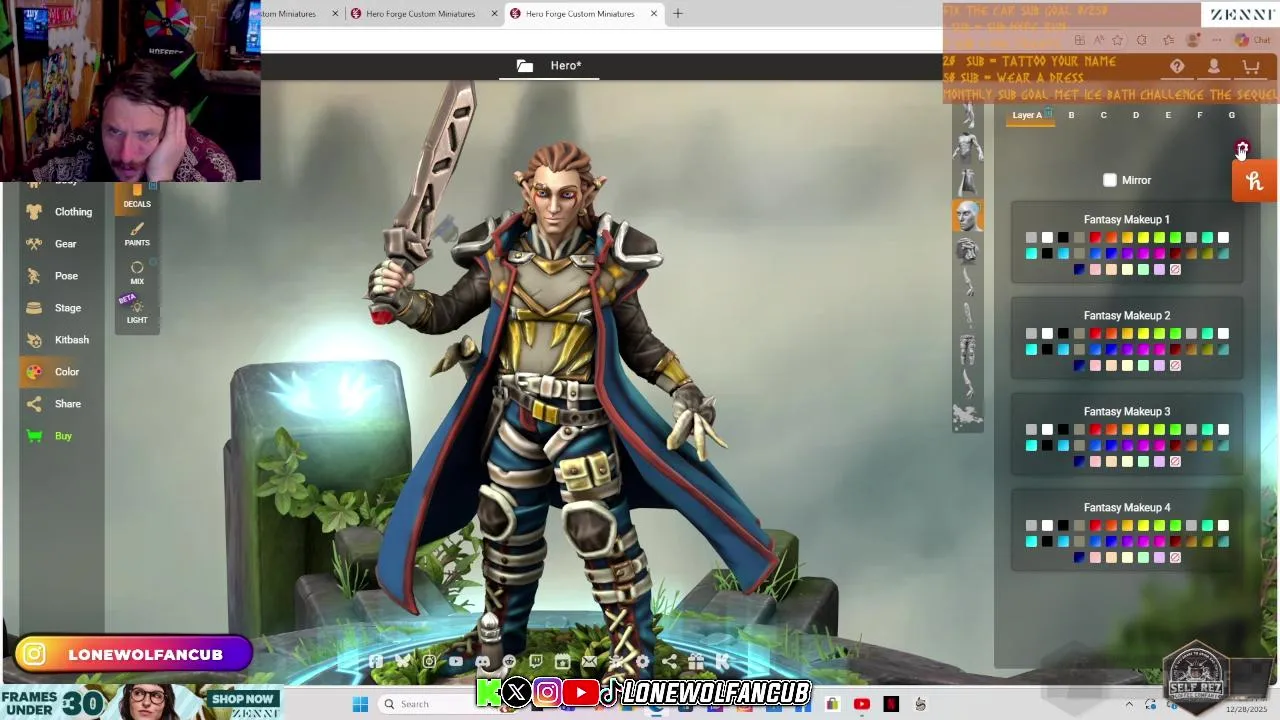
Task: Click the Reddit icon in footer bar
Action: pos(509,661)
